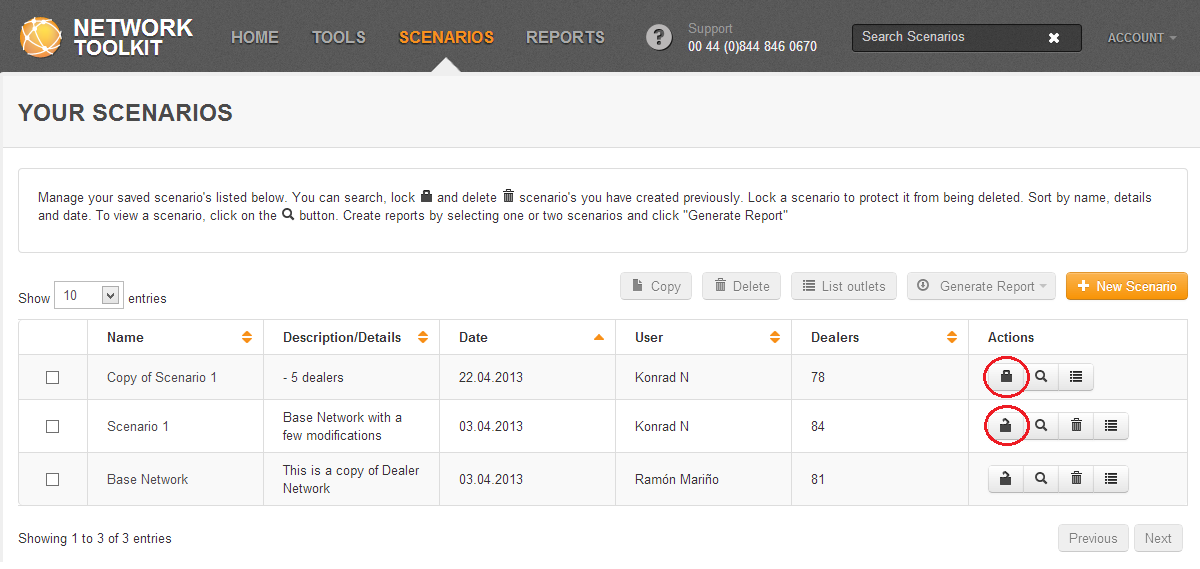1200x569 pixels.
Task: Tick the checkbox beside Scenario 1
Action: pyautogui.click(x=53, y=426)
